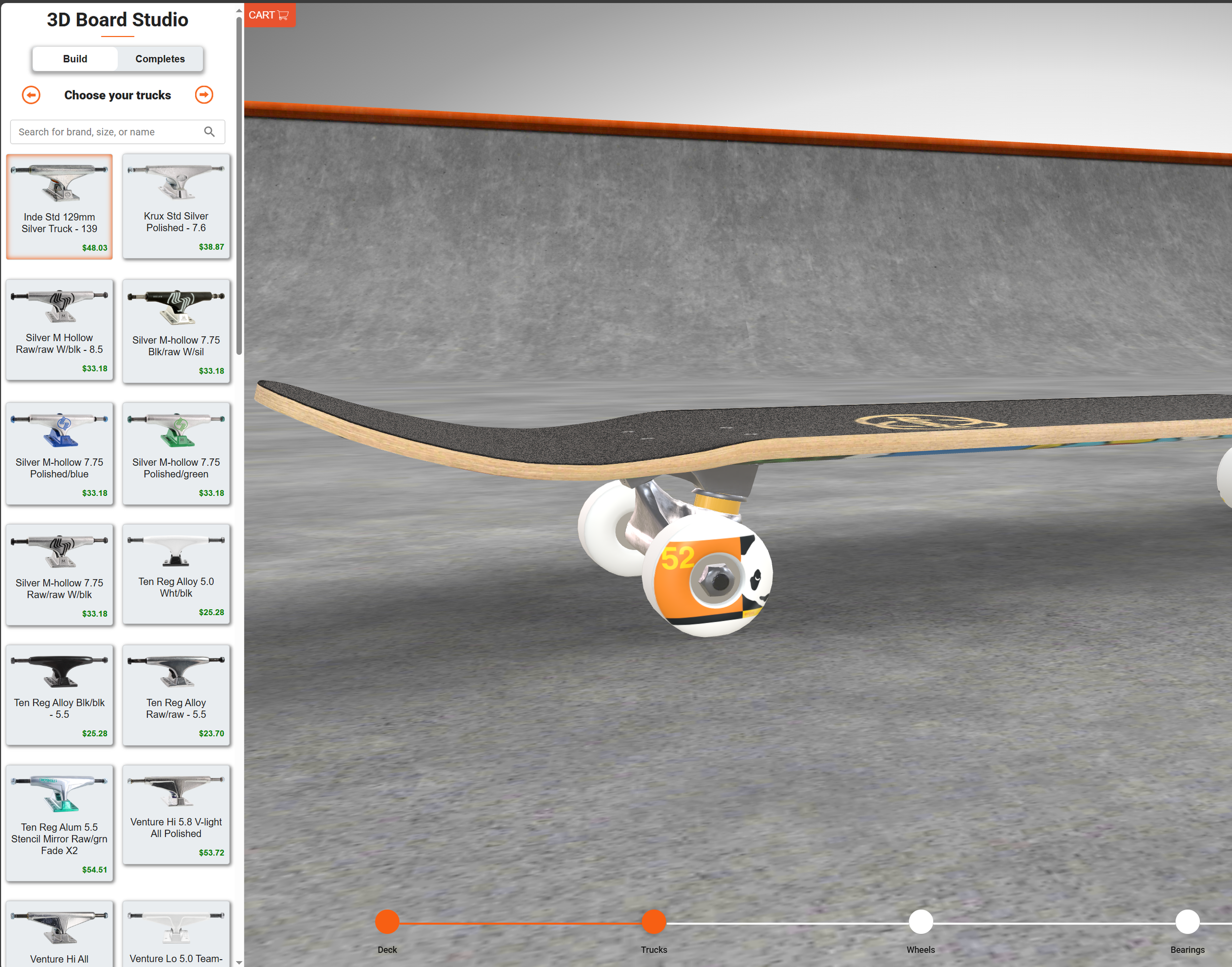The image size is (1232, 967).
Task: Click the $23.70 price on Ten Reg Raw/raw
Action: click(x=211, y=733)
